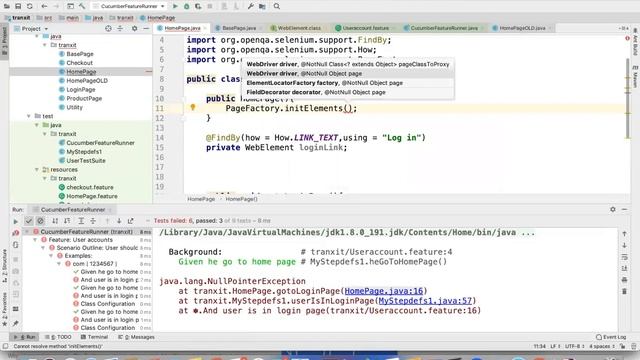640x360 pixels.
Task: Collapse all test results icon
Action: tap(93, 221)
